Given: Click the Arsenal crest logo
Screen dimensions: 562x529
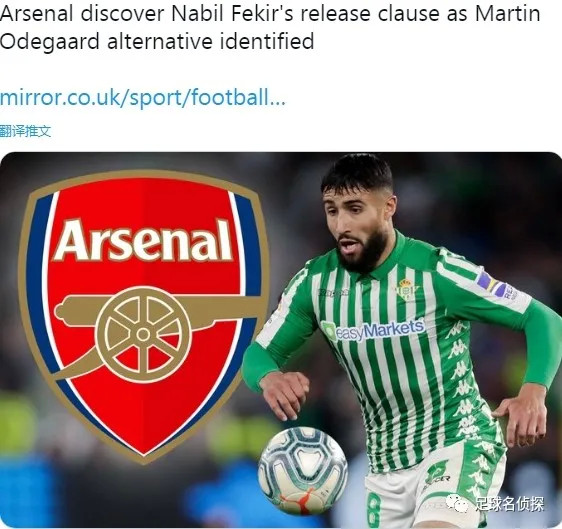Looking at the screenshot, I should (x=144, y=316).
